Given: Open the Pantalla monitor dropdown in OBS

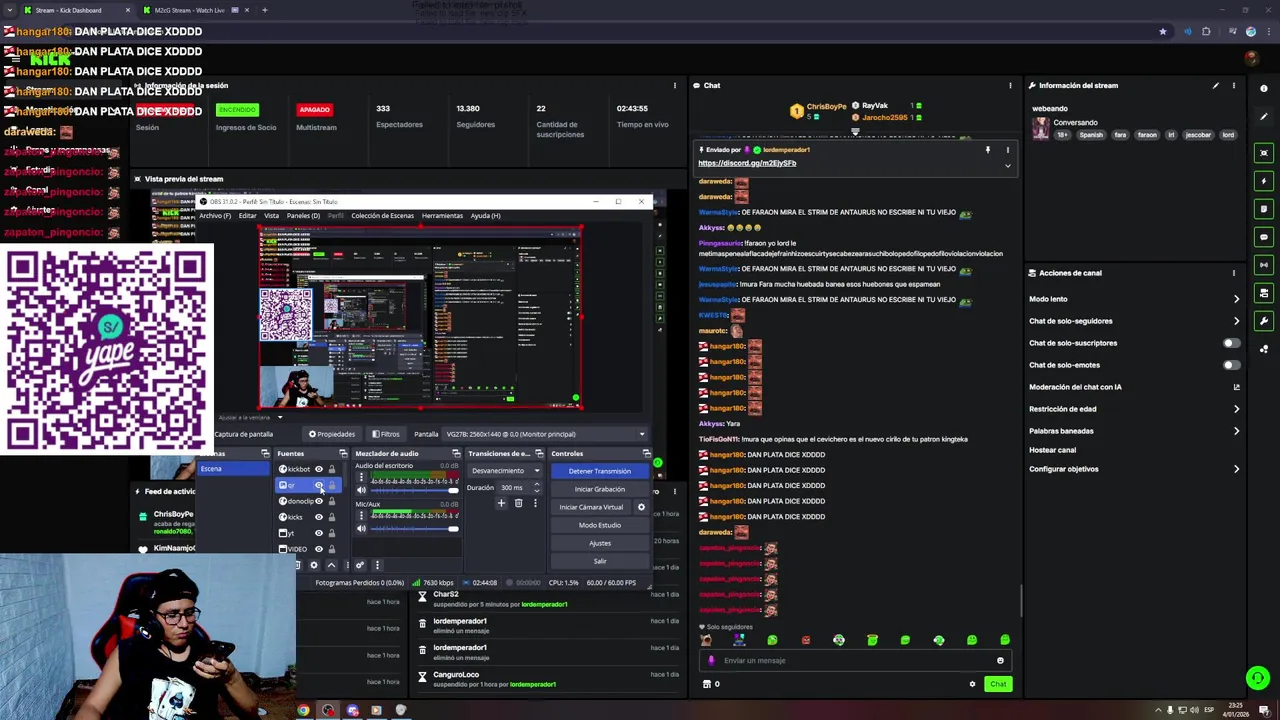Looking at the screenshot, I should pyautogui.click(x=545, y=434).
